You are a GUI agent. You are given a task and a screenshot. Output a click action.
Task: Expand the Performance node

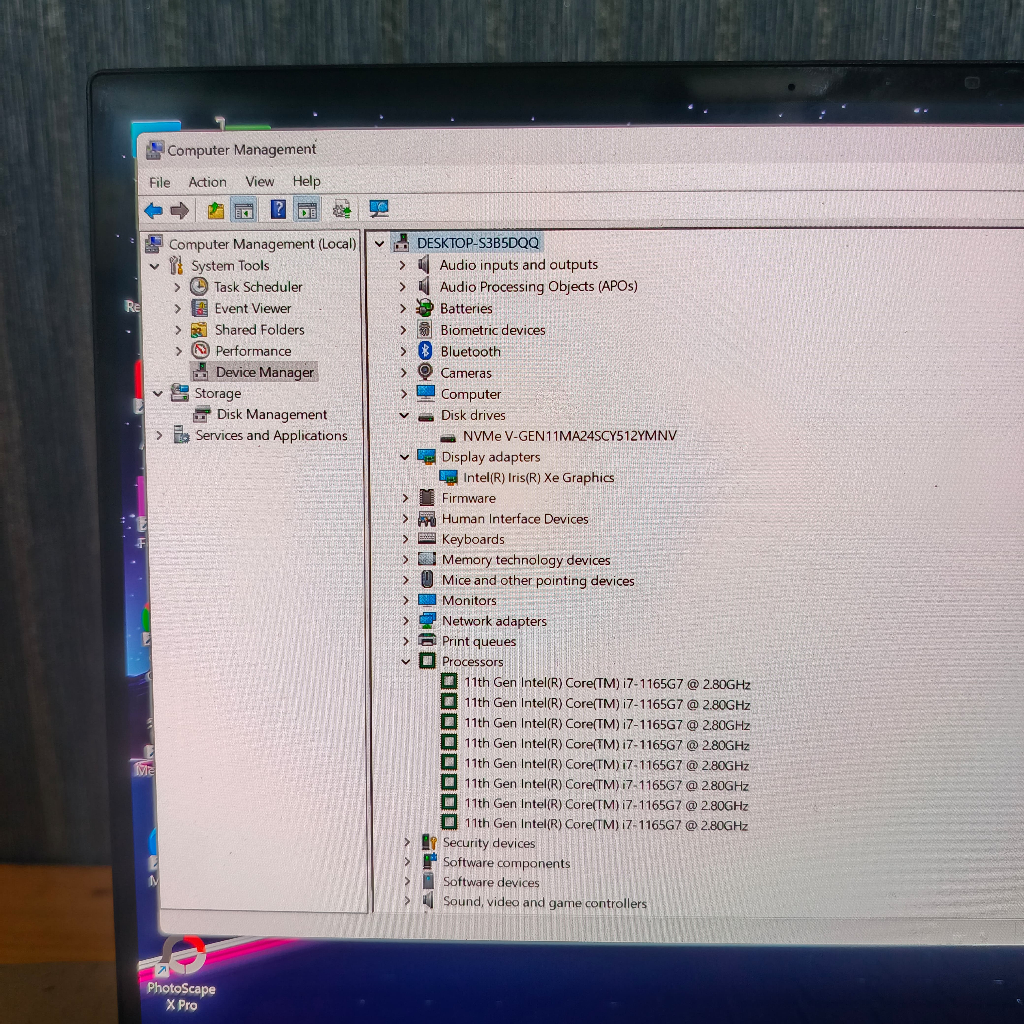pos(179,351)
